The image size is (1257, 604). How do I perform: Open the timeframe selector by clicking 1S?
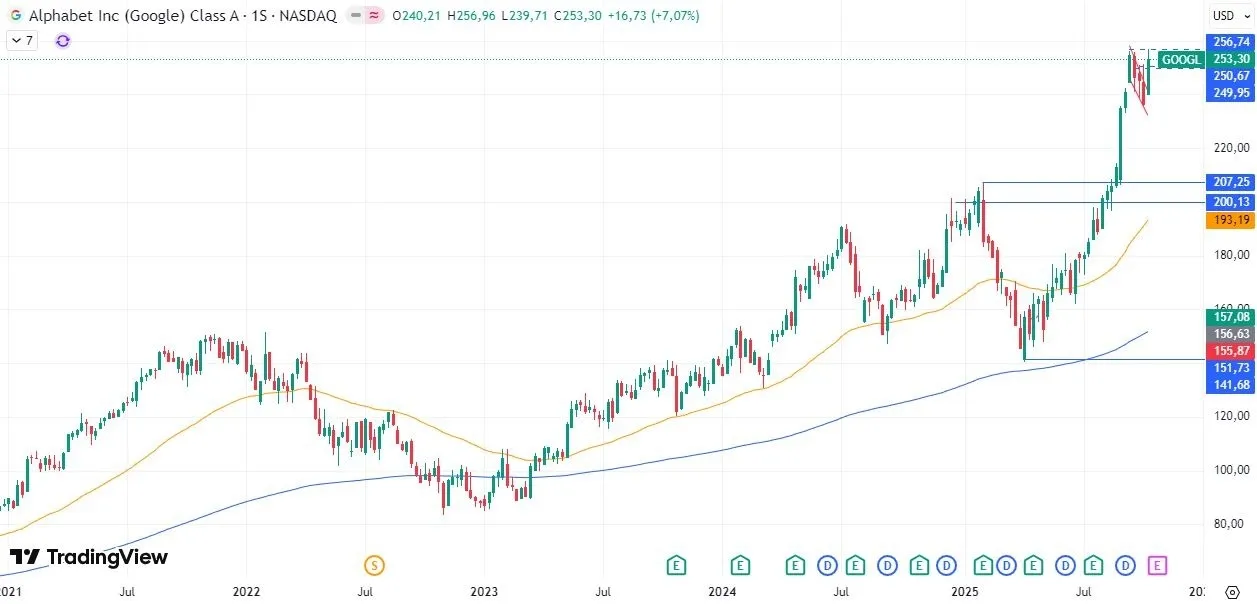(258, 15)
